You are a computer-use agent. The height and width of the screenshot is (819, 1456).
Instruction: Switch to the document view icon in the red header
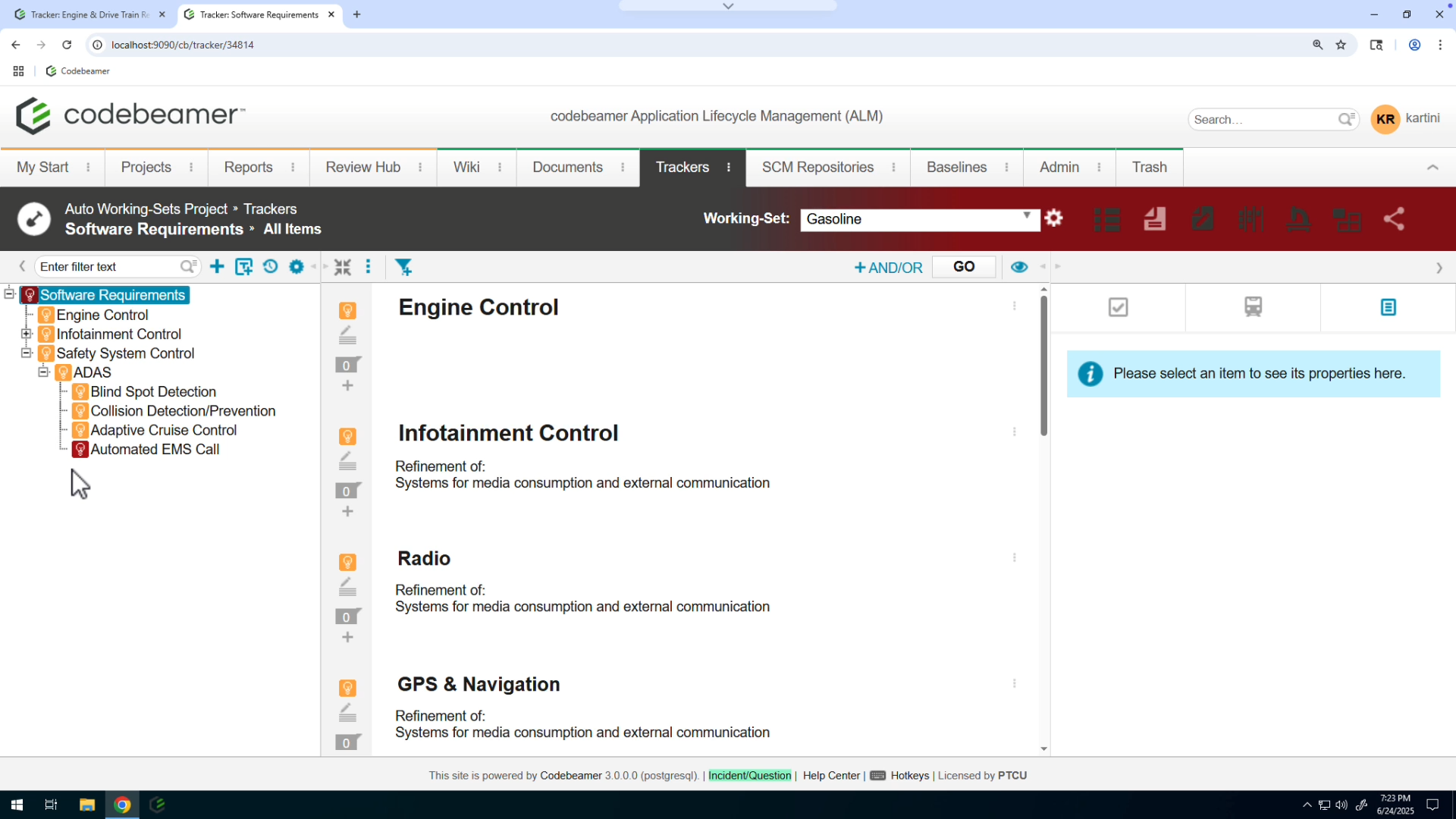click(x=1155, y=219)
